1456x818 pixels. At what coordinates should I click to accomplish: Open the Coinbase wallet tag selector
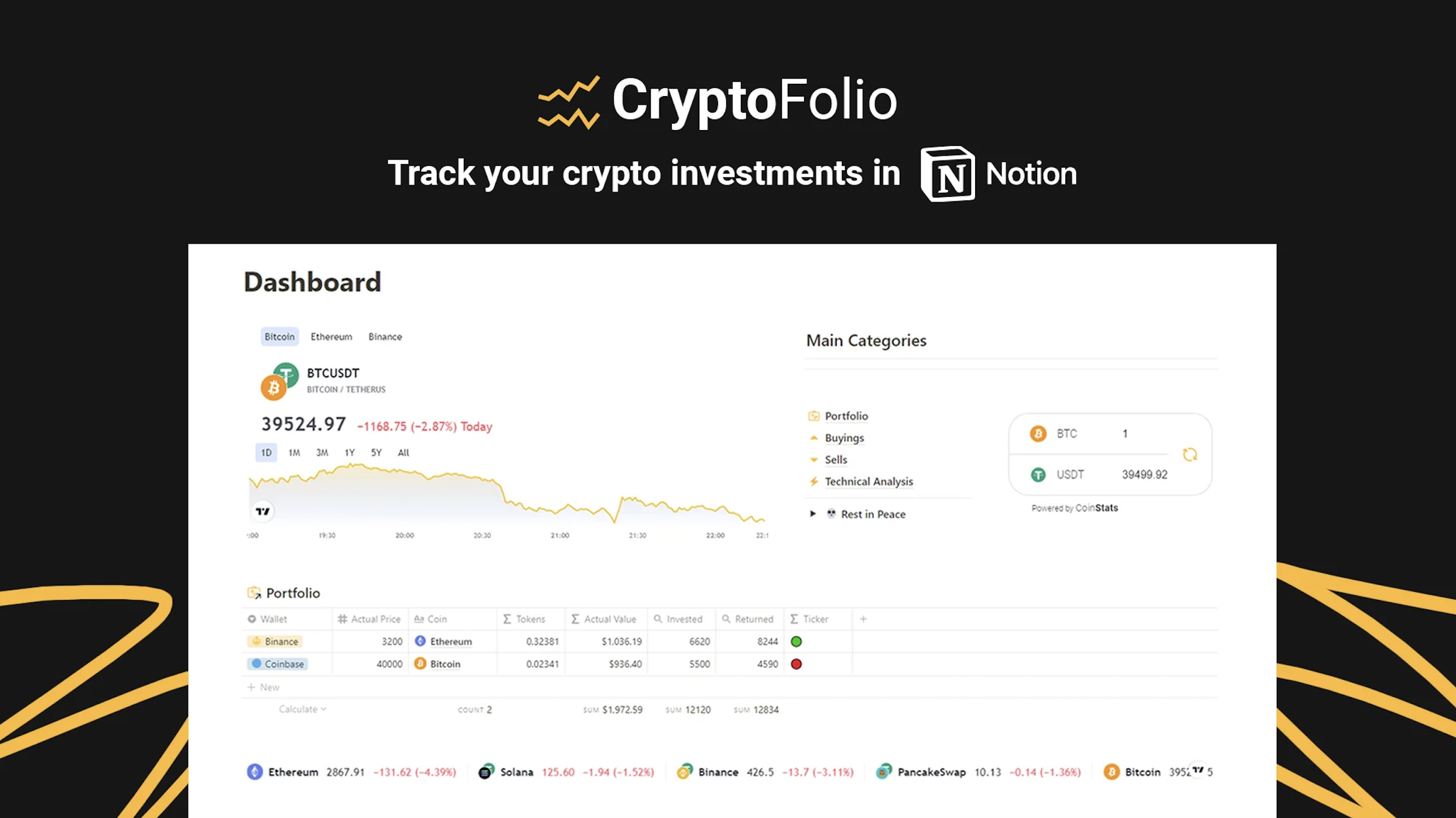pyautogui.click(x=278, y=664)
